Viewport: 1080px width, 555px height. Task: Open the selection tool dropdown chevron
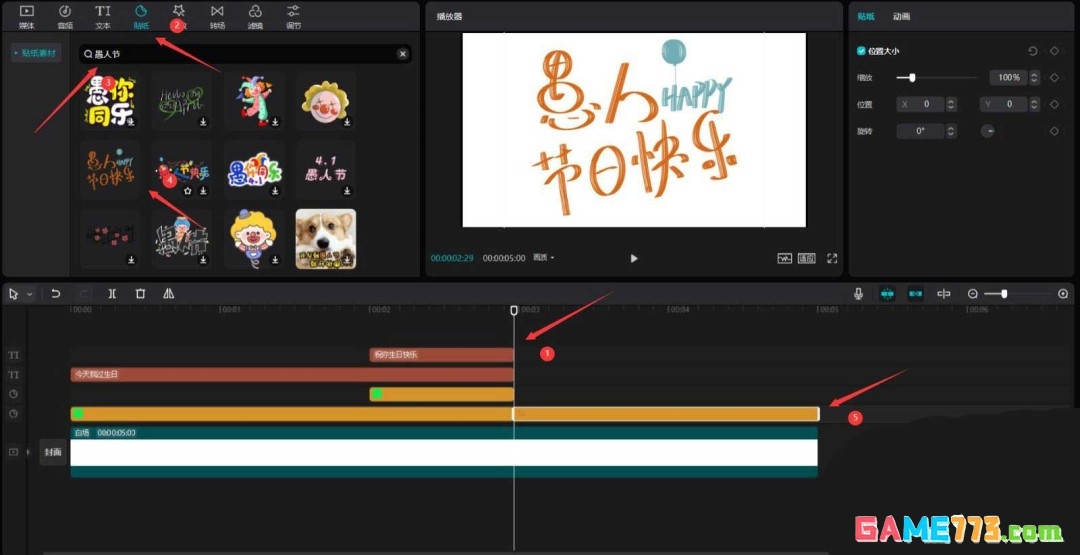29,294
